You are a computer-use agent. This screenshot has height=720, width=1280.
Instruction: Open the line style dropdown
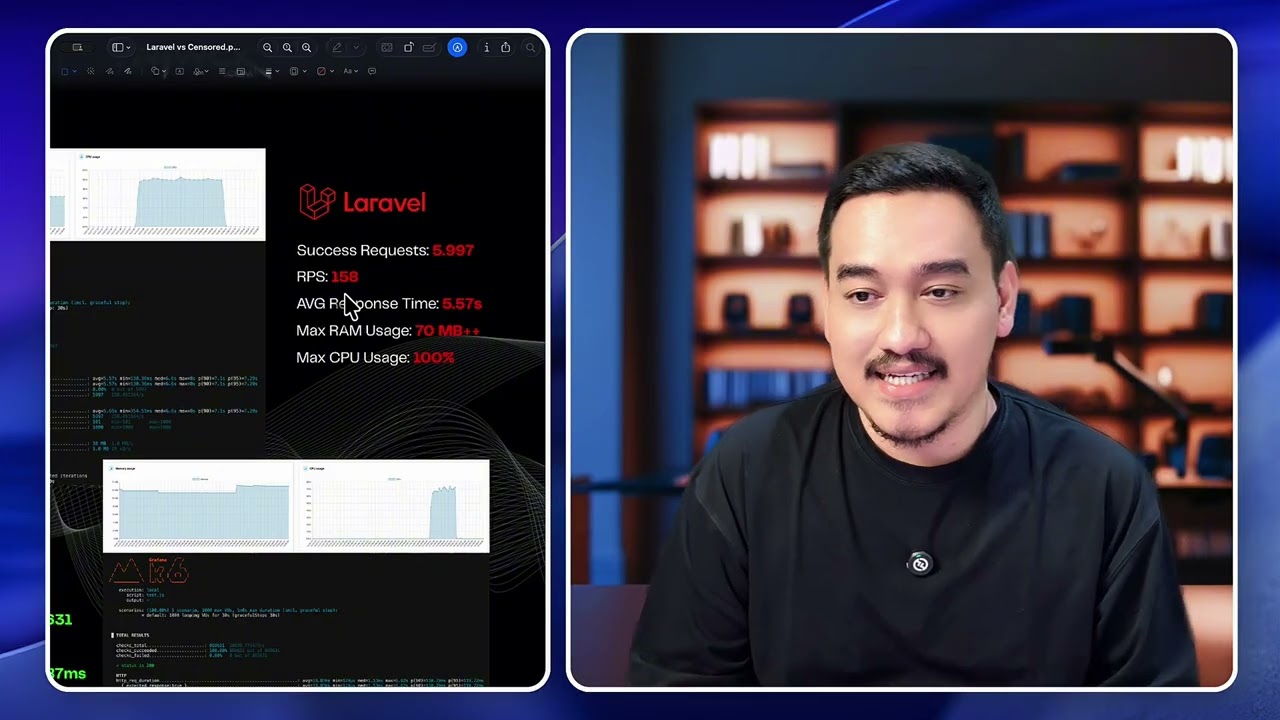[x=272, y=71]
